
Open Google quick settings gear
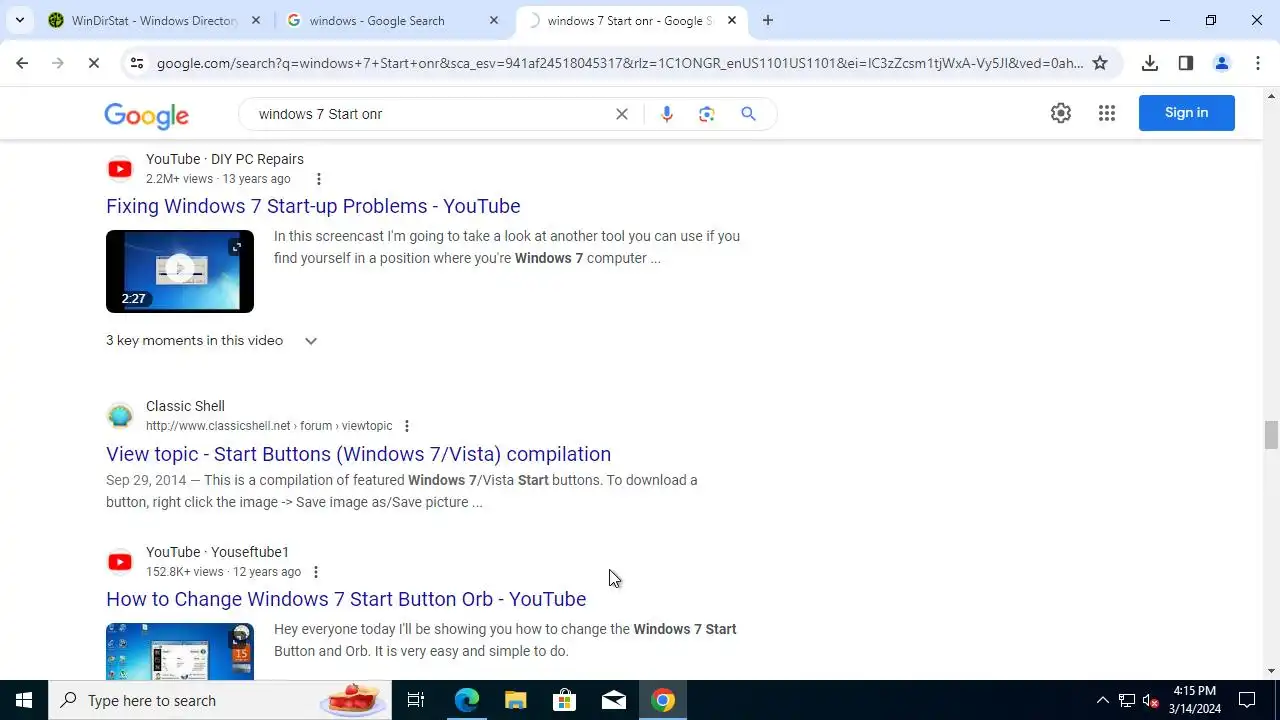point(1061,113)
